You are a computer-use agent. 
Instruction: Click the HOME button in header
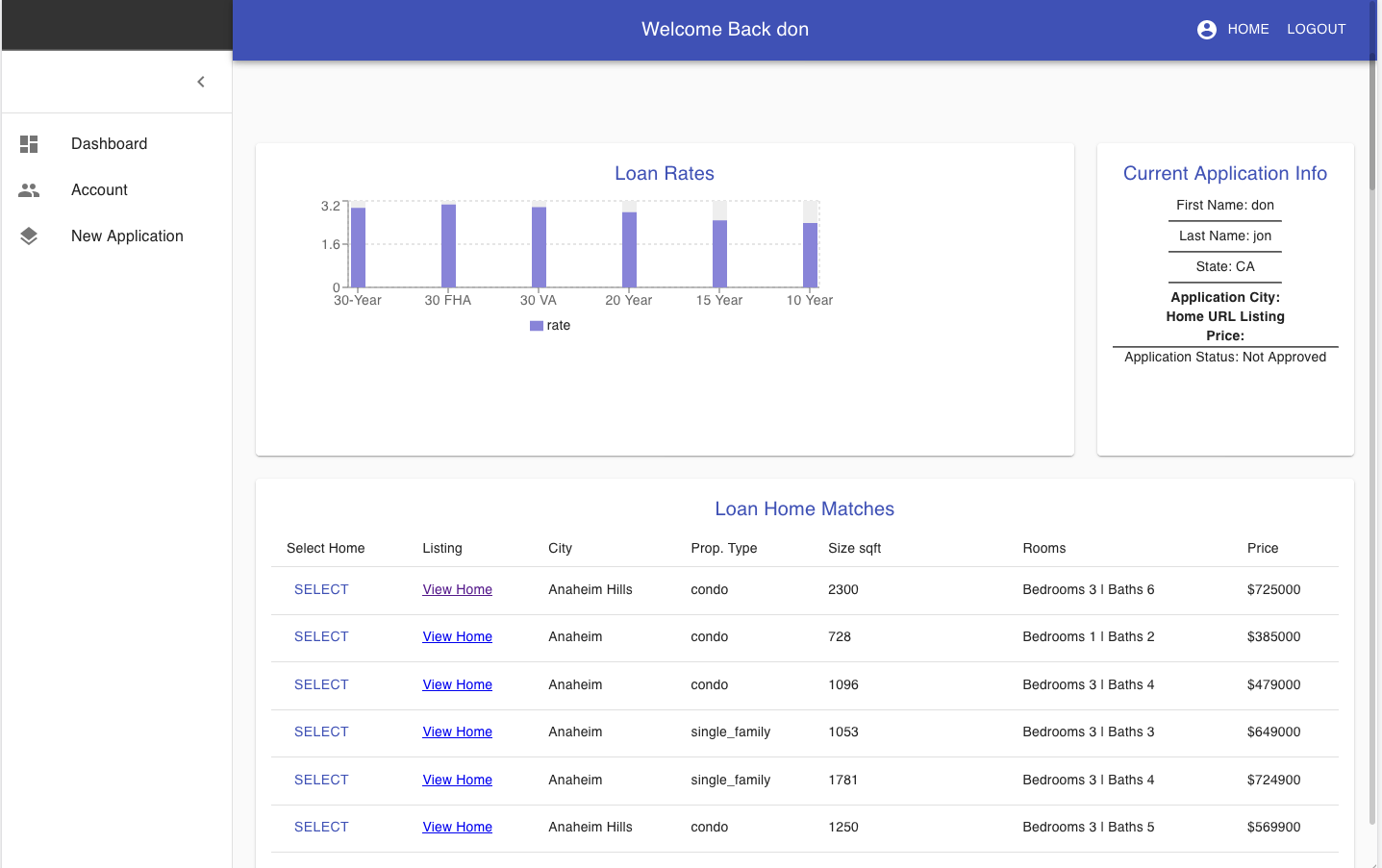1248,30
